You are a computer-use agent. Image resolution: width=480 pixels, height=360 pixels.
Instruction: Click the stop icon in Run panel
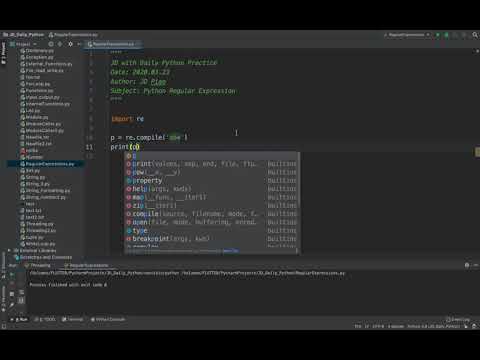click(12, 284)
